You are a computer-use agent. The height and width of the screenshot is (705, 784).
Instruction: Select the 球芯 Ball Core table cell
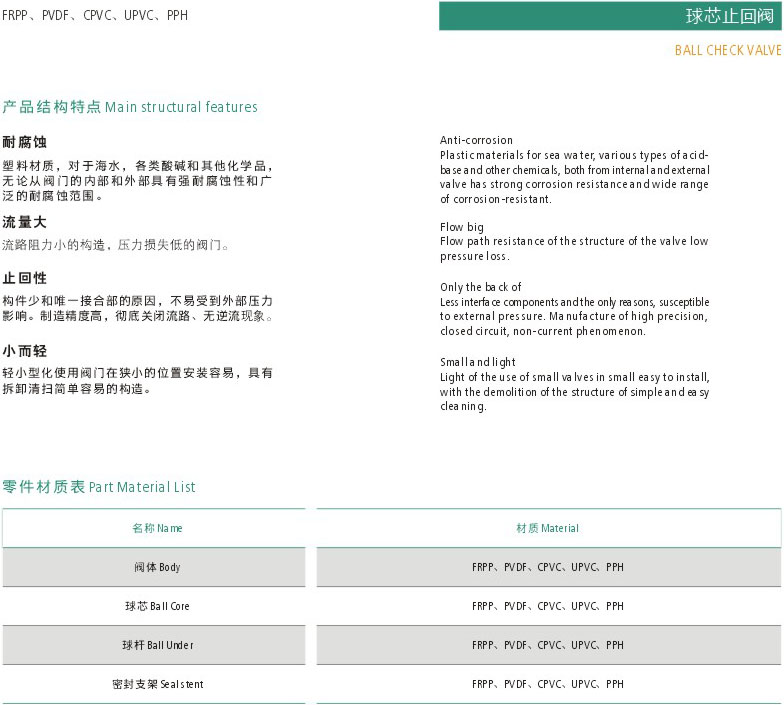click(157, 606)
